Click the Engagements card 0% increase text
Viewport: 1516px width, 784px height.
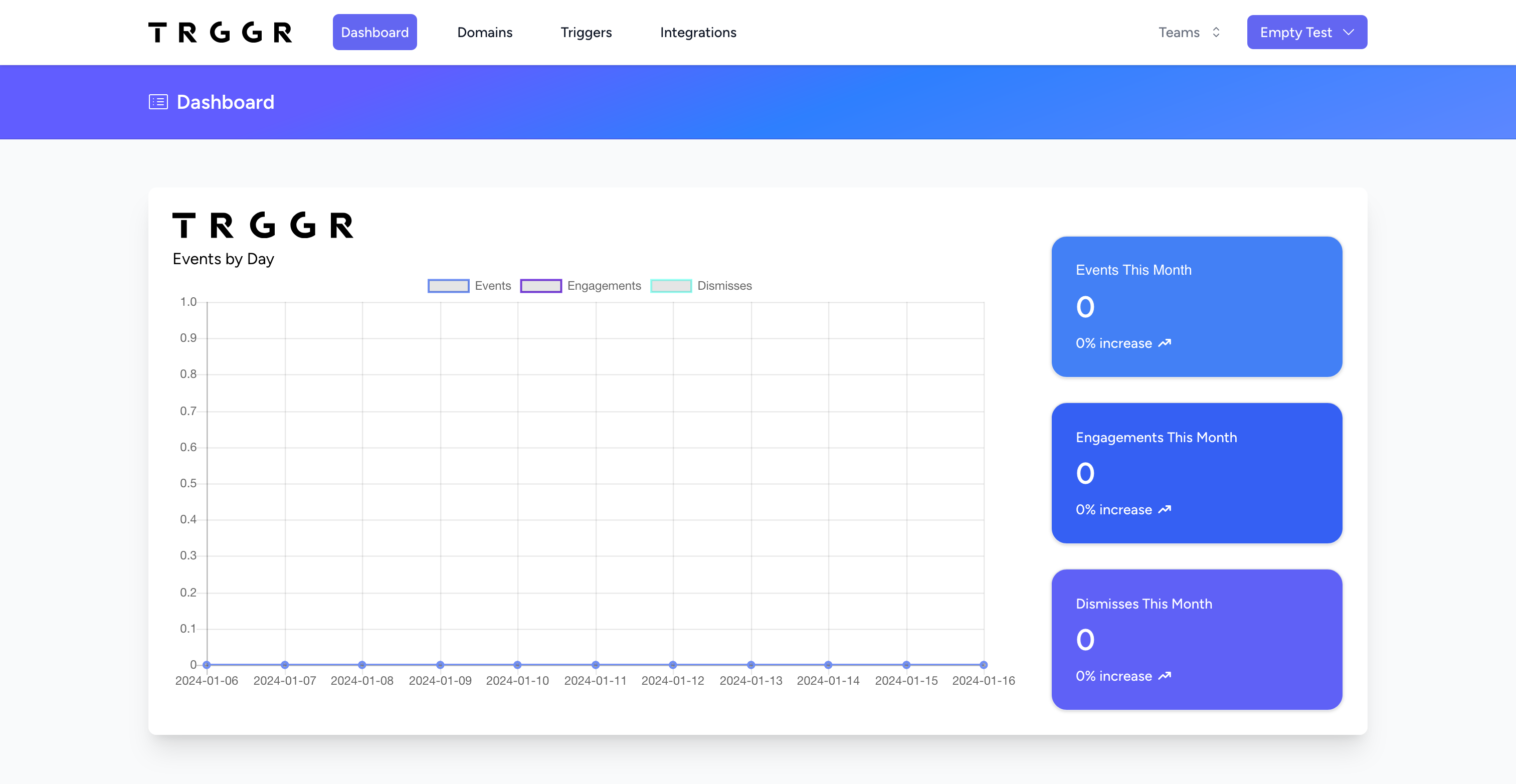1113,510
